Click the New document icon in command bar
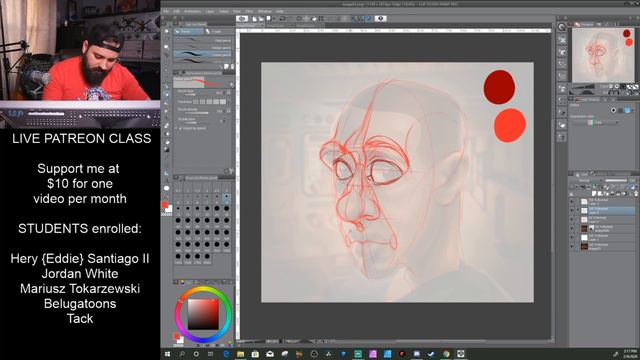 coord(254,18)
